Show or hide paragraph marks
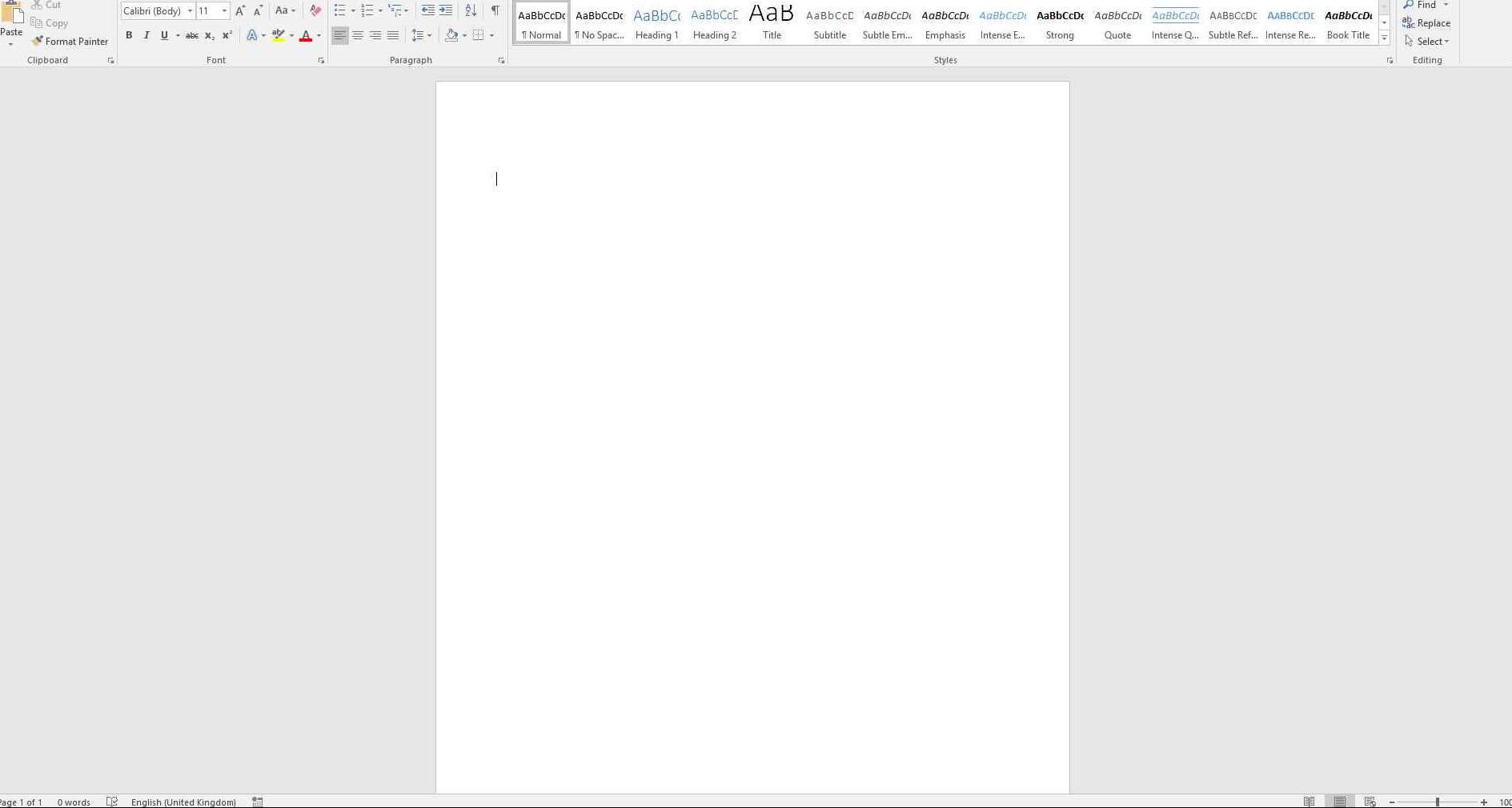The width and height of the screenshot is (1512, 808). coord(495,10)
